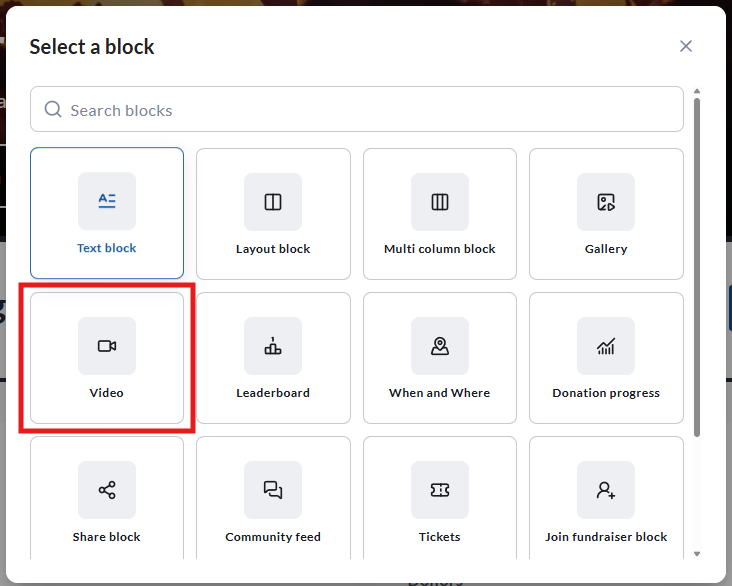Click the 'Leaderboard' label
This screenshot has width=732, height=586.
[273, 393]
